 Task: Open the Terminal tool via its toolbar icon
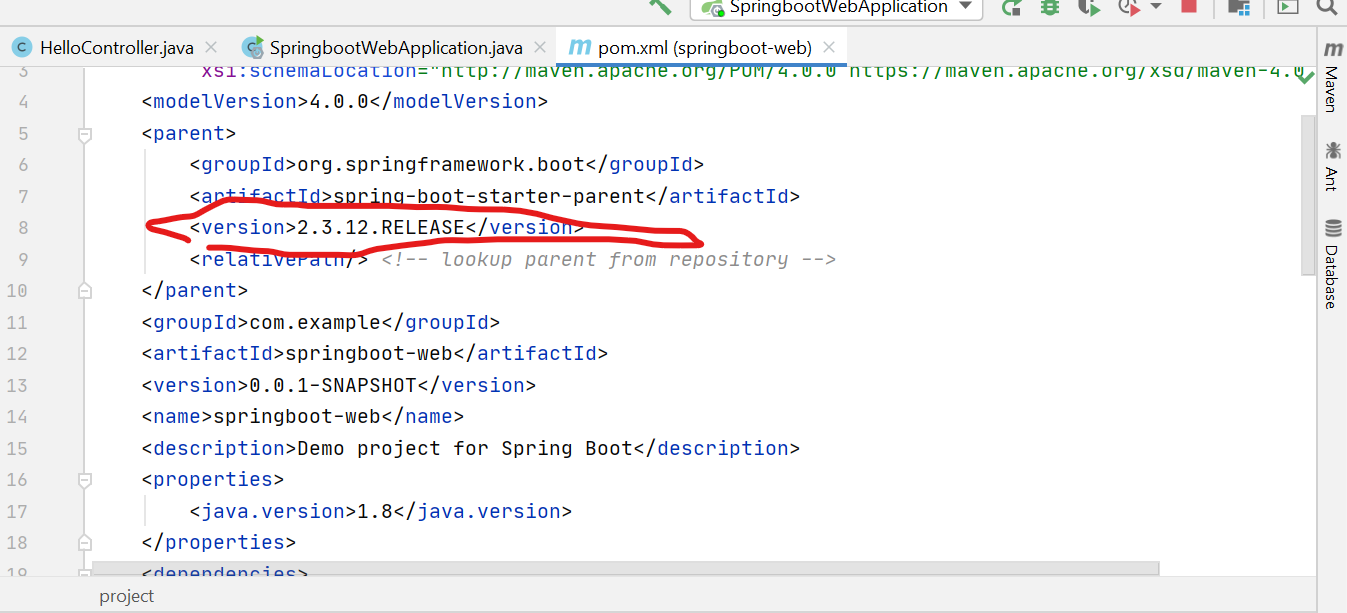[1288, 8]
